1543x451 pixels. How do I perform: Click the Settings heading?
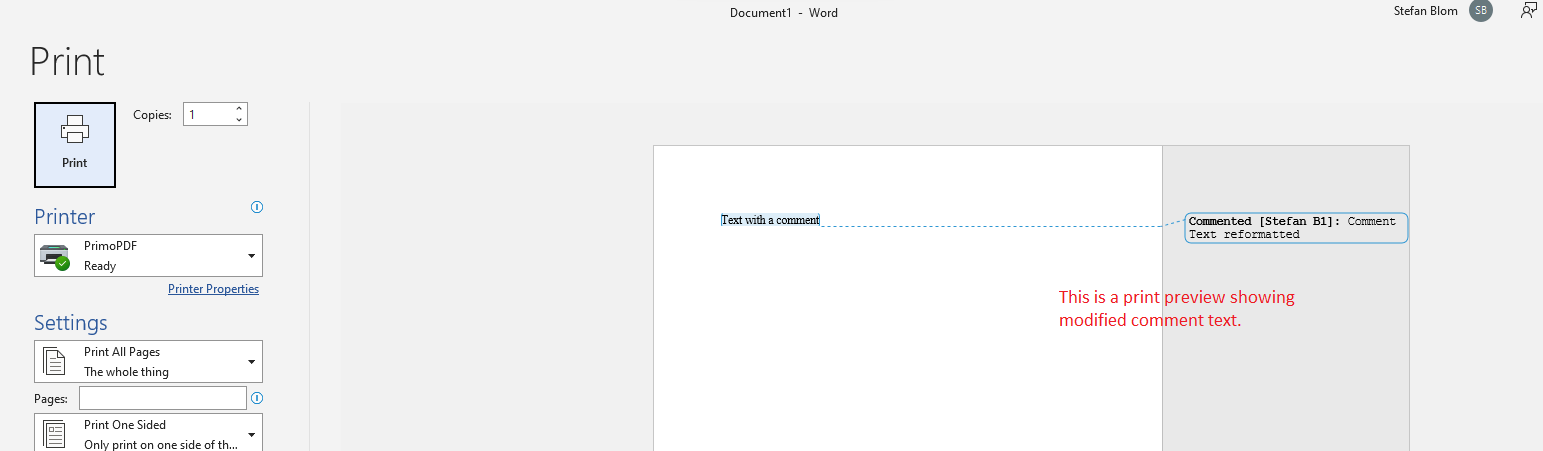coord(71,323)
